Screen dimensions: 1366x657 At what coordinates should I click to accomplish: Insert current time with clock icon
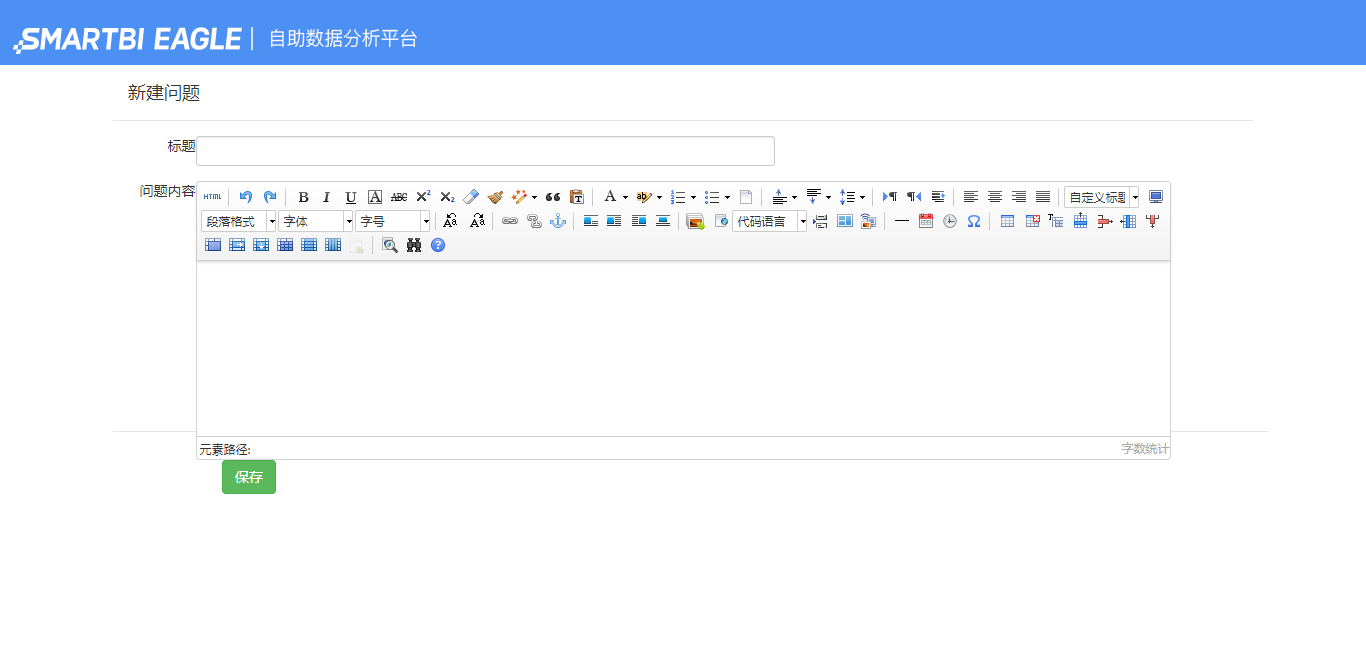point(950,221)
